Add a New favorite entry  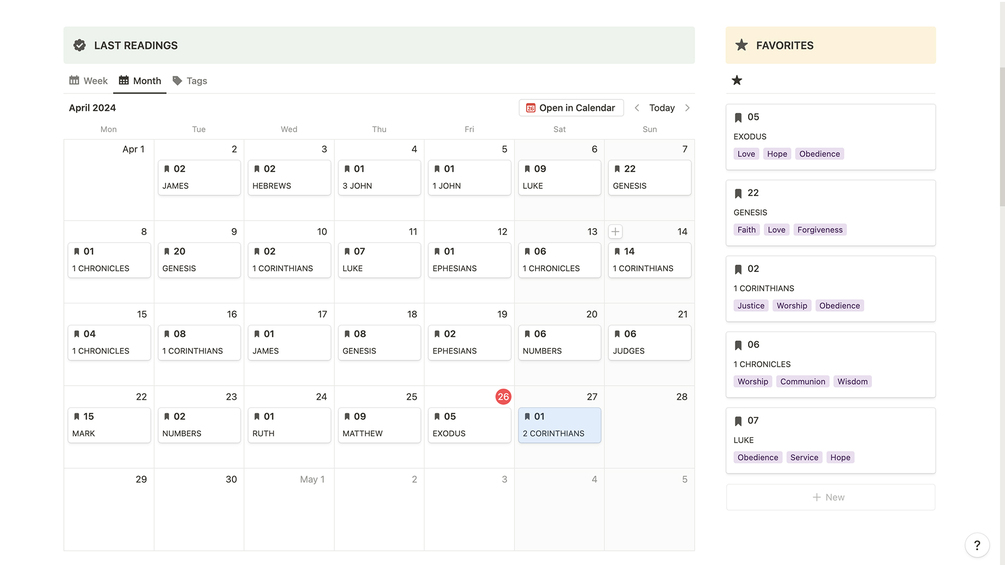click(x=830, y=497)
